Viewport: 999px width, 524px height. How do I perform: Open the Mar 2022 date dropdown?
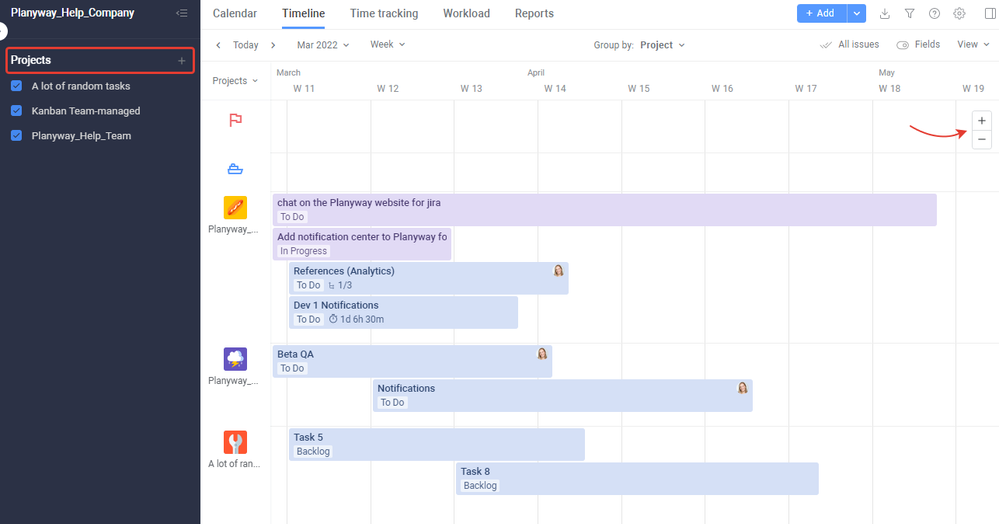pos(323,45)
